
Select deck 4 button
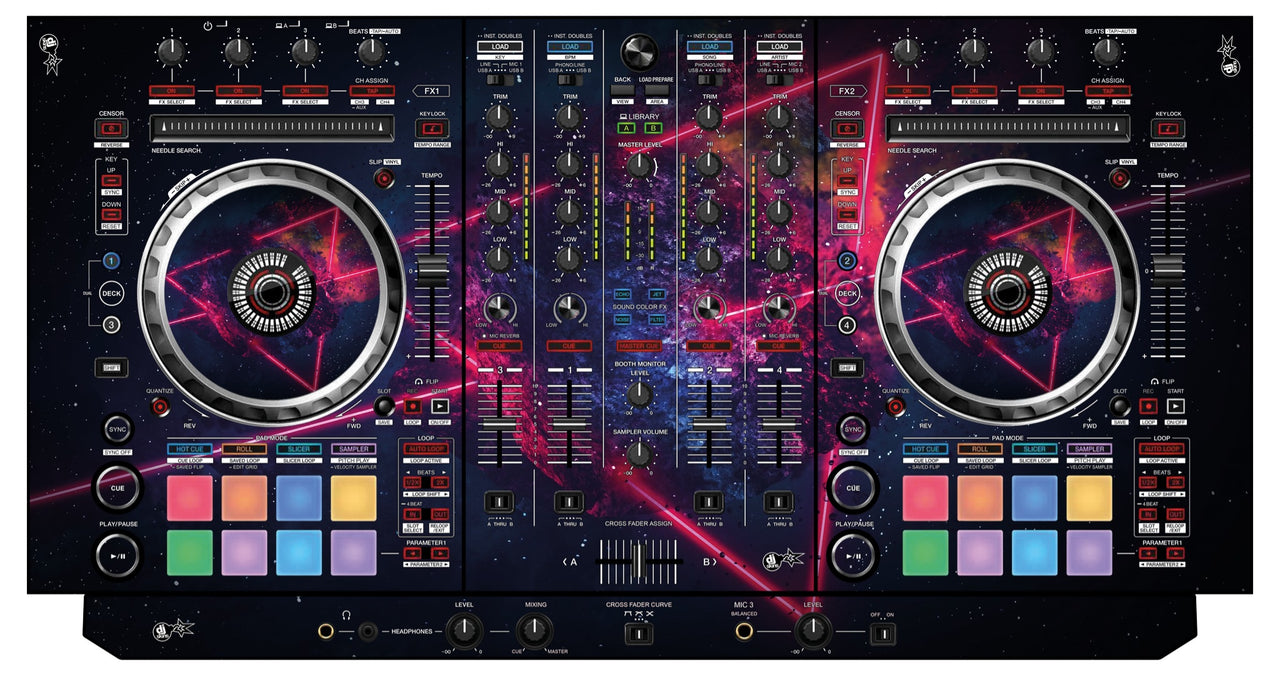847,324
